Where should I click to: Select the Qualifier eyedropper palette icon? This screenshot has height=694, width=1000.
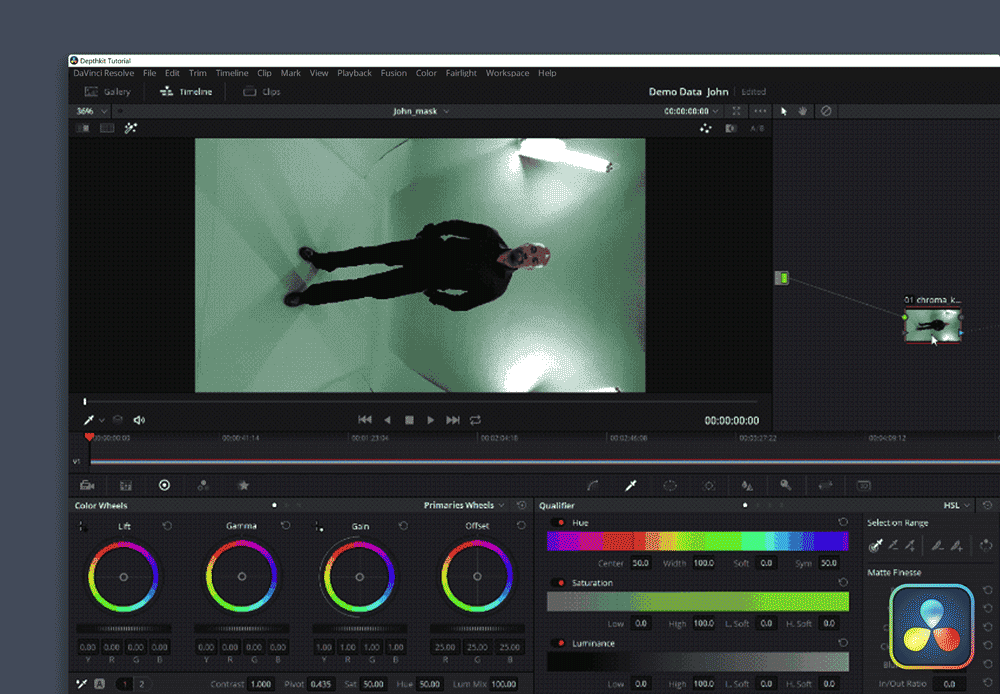(631, 485)
